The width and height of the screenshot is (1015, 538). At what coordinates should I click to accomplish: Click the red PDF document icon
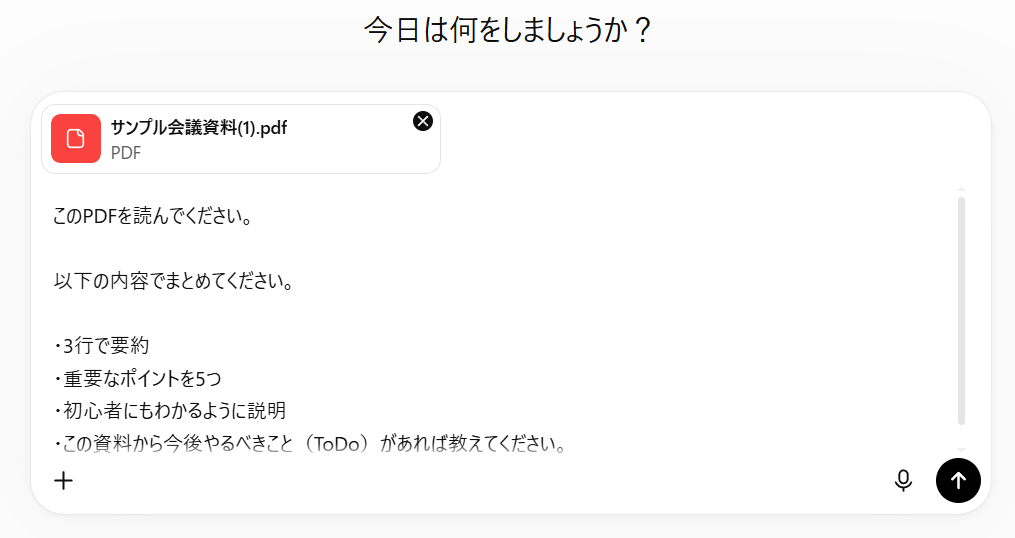click(x=76, y=139)
